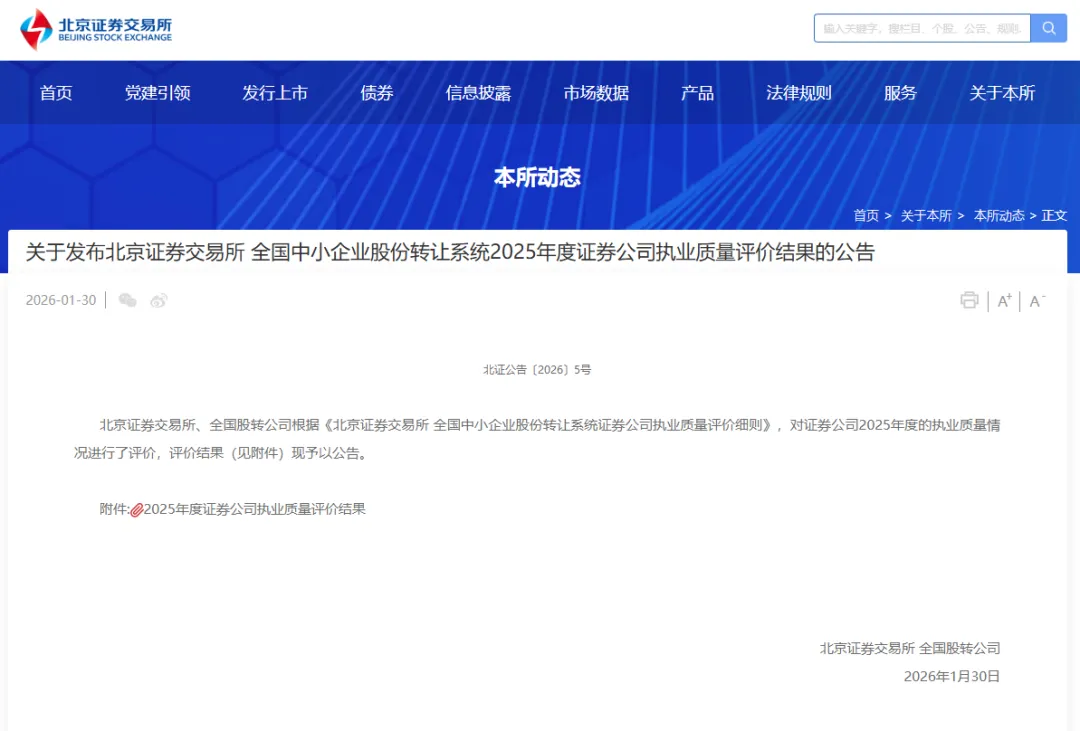Click the Beijing Stock Exchange logo
Image resolution: width=1080 pixels, height=731 pixels.
[x=96, y=29]
